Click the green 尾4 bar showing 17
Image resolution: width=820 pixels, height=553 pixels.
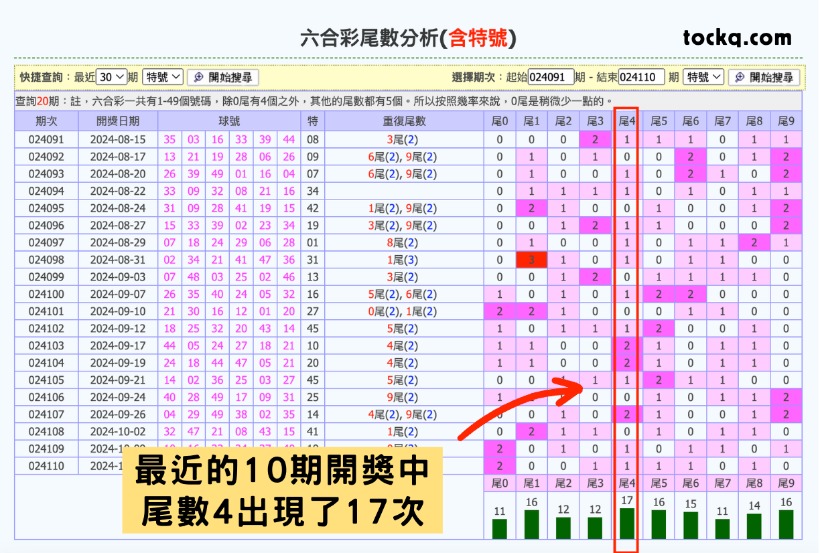[x=626, y=523]
